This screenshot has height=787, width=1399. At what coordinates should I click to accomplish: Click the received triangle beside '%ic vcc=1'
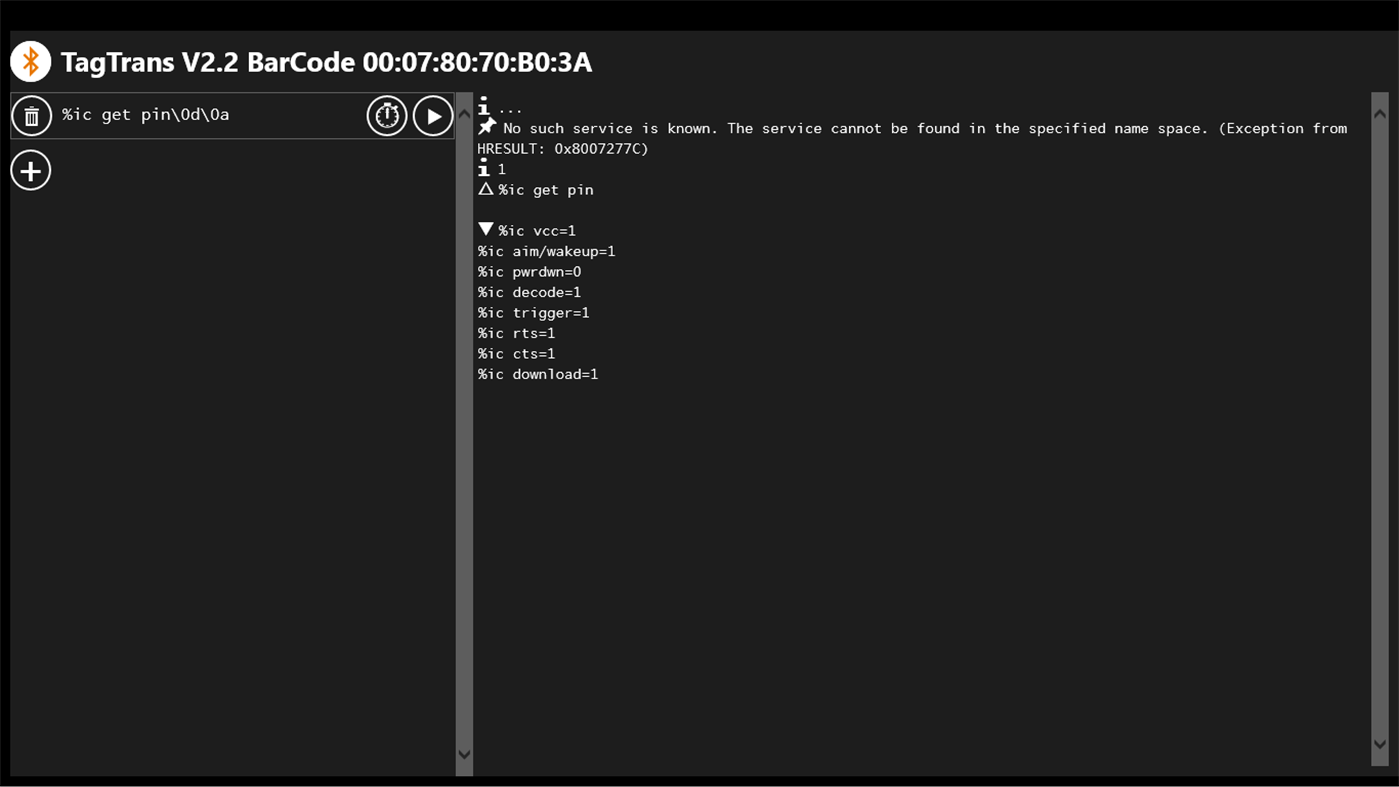[486, 229]
